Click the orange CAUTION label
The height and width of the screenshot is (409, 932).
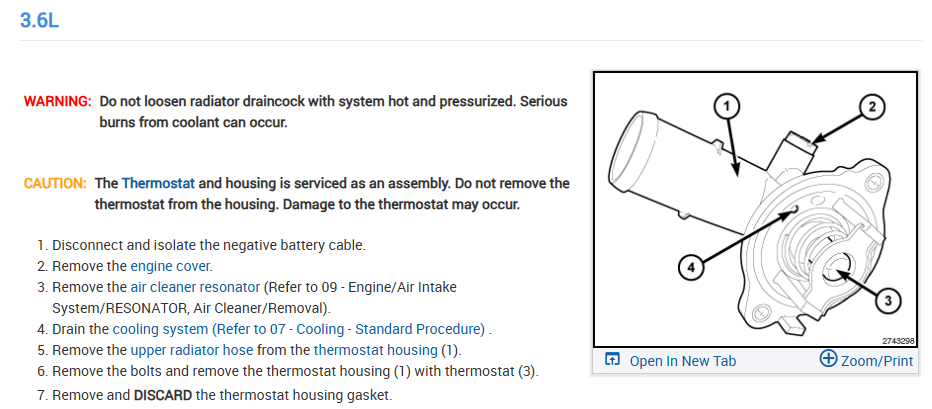click(56, 184)
